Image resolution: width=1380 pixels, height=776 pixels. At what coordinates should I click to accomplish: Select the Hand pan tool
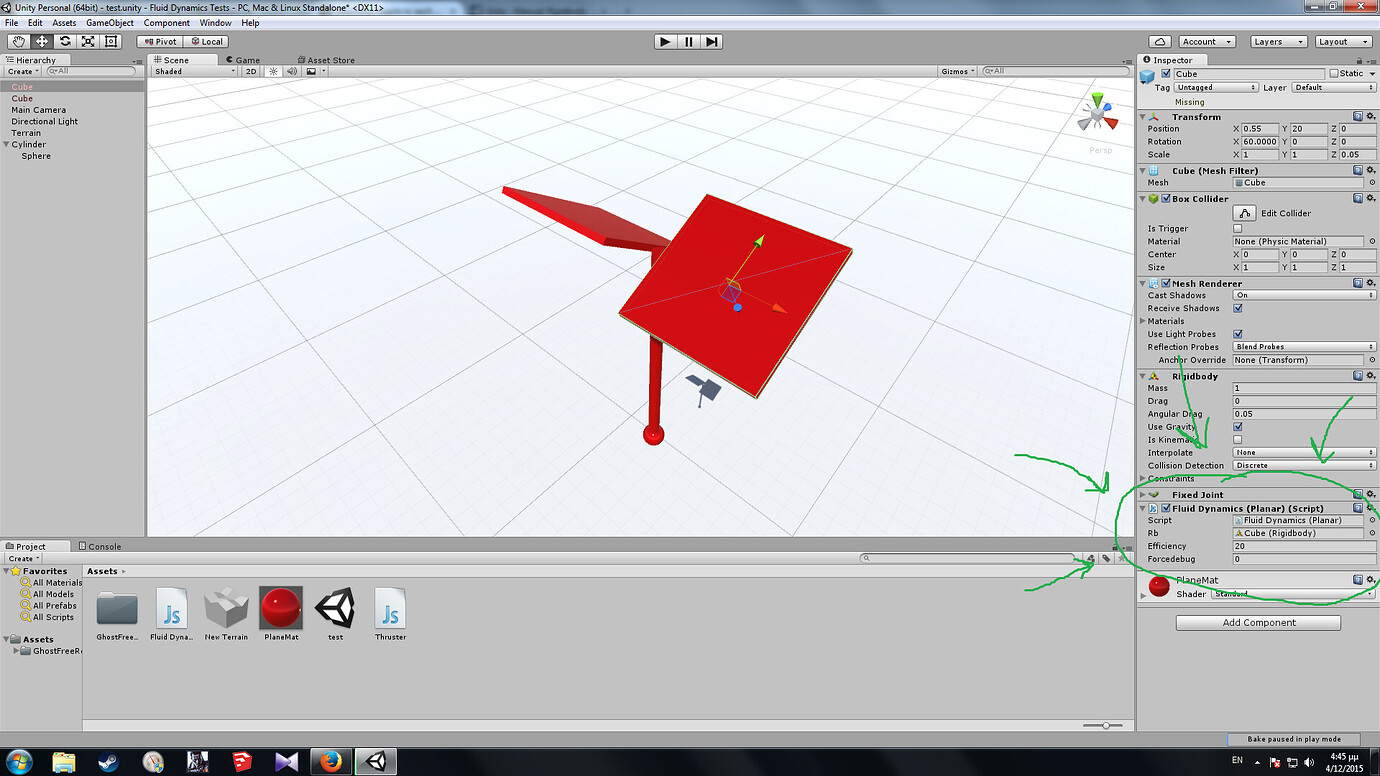(17, 41)
